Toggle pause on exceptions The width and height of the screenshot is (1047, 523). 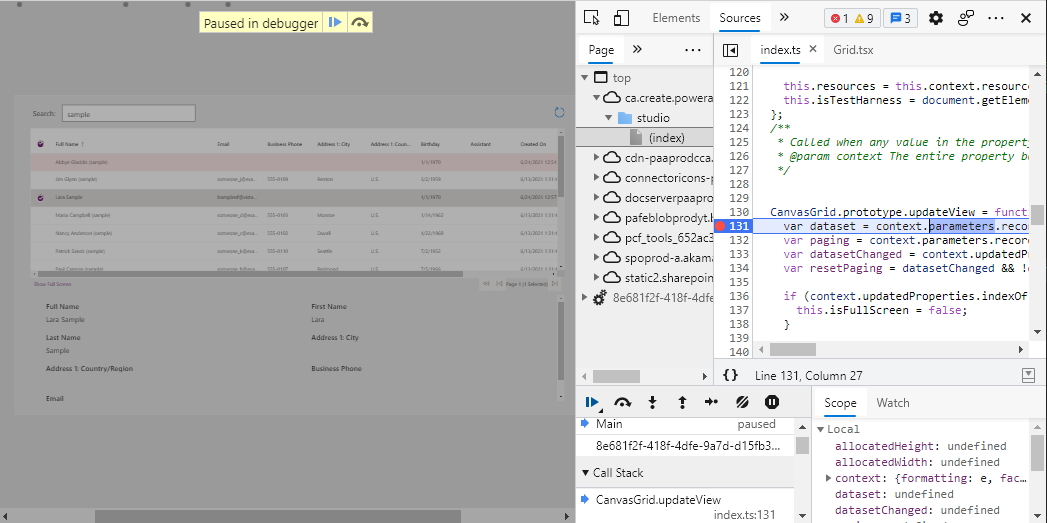(x=772, y=402)
